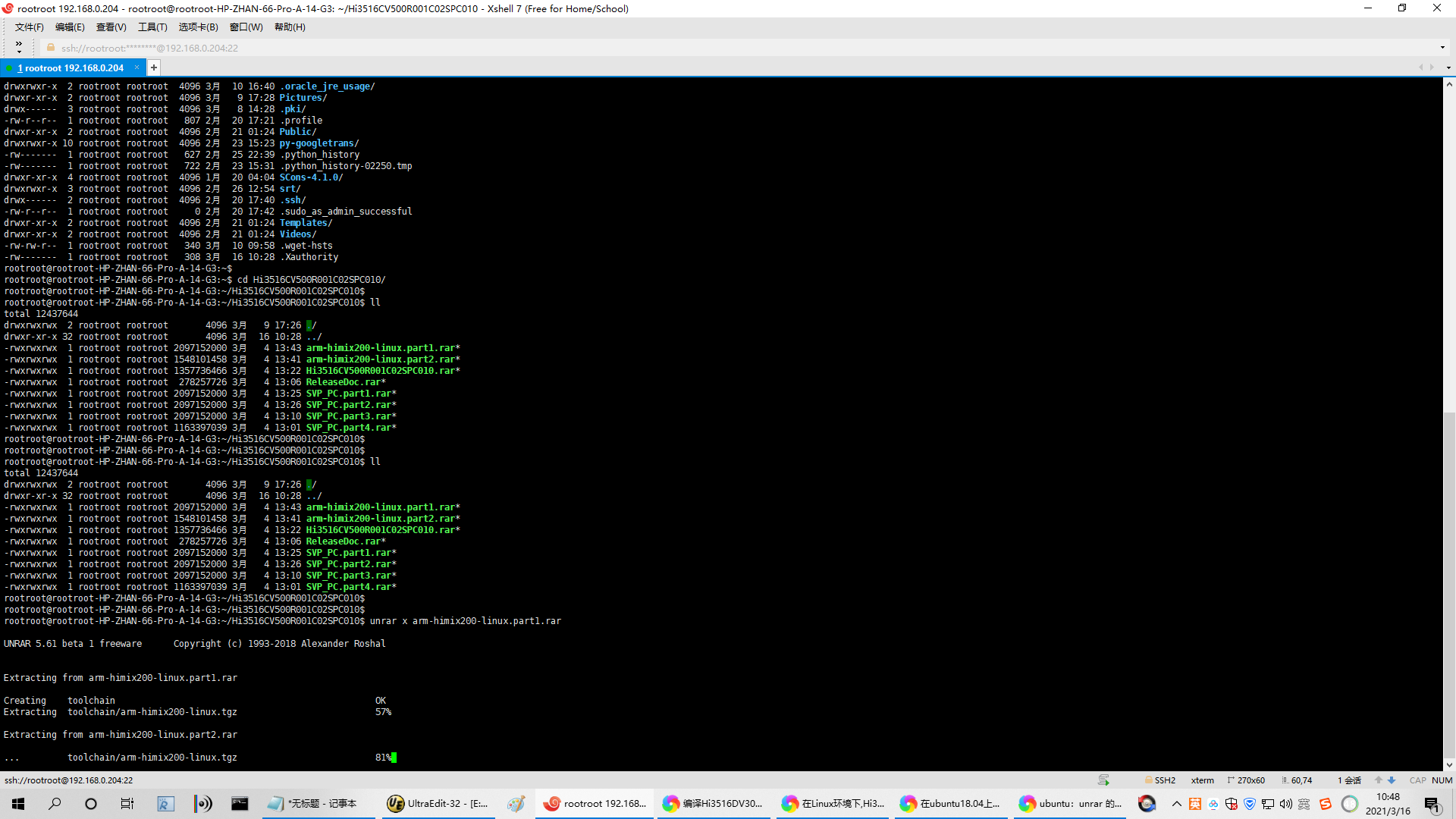Click the CAP indicator in status bar

point(1417,780)
